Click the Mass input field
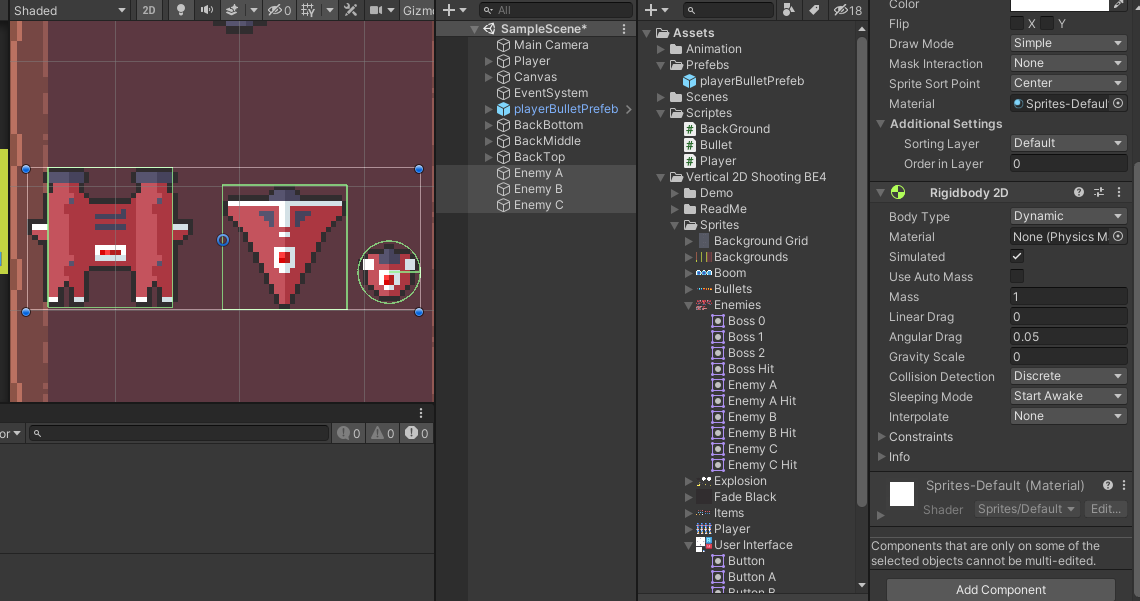The image size is (1140, 601). click(1069, 297)
